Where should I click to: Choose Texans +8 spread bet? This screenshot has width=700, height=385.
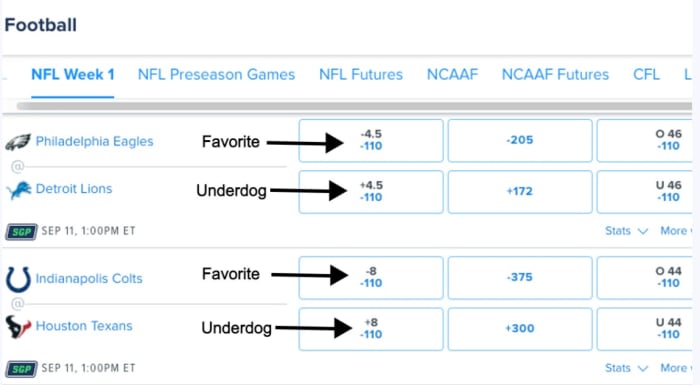tap(371, 329)
